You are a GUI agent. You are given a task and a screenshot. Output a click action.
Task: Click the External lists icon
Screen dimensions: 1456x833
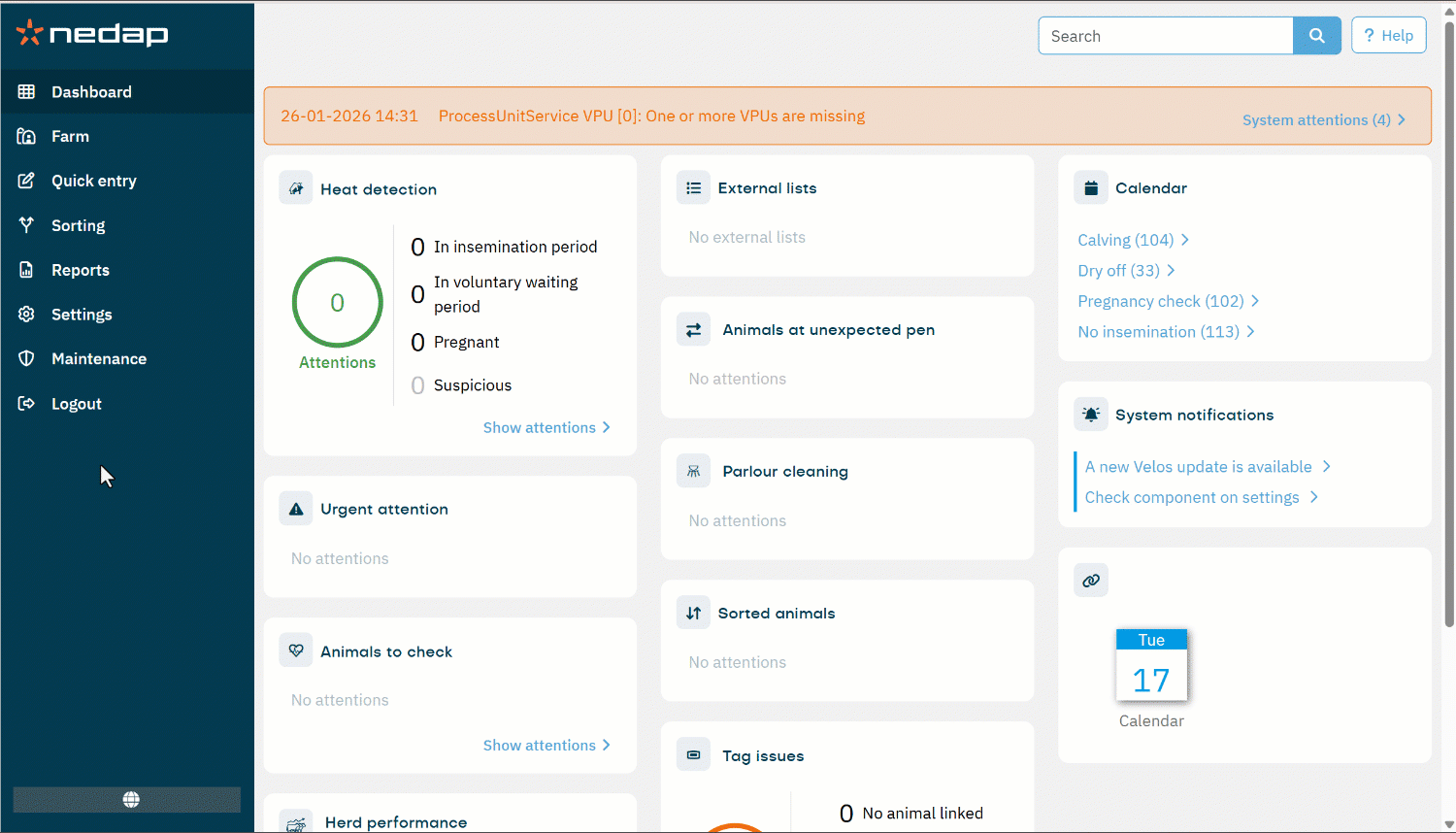(693, 188)
